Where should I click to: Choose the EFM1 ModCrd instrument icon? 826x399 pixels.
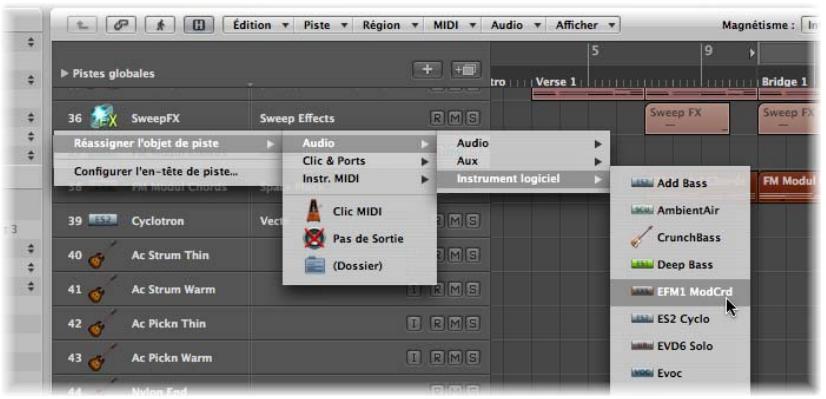click(642, 291)
